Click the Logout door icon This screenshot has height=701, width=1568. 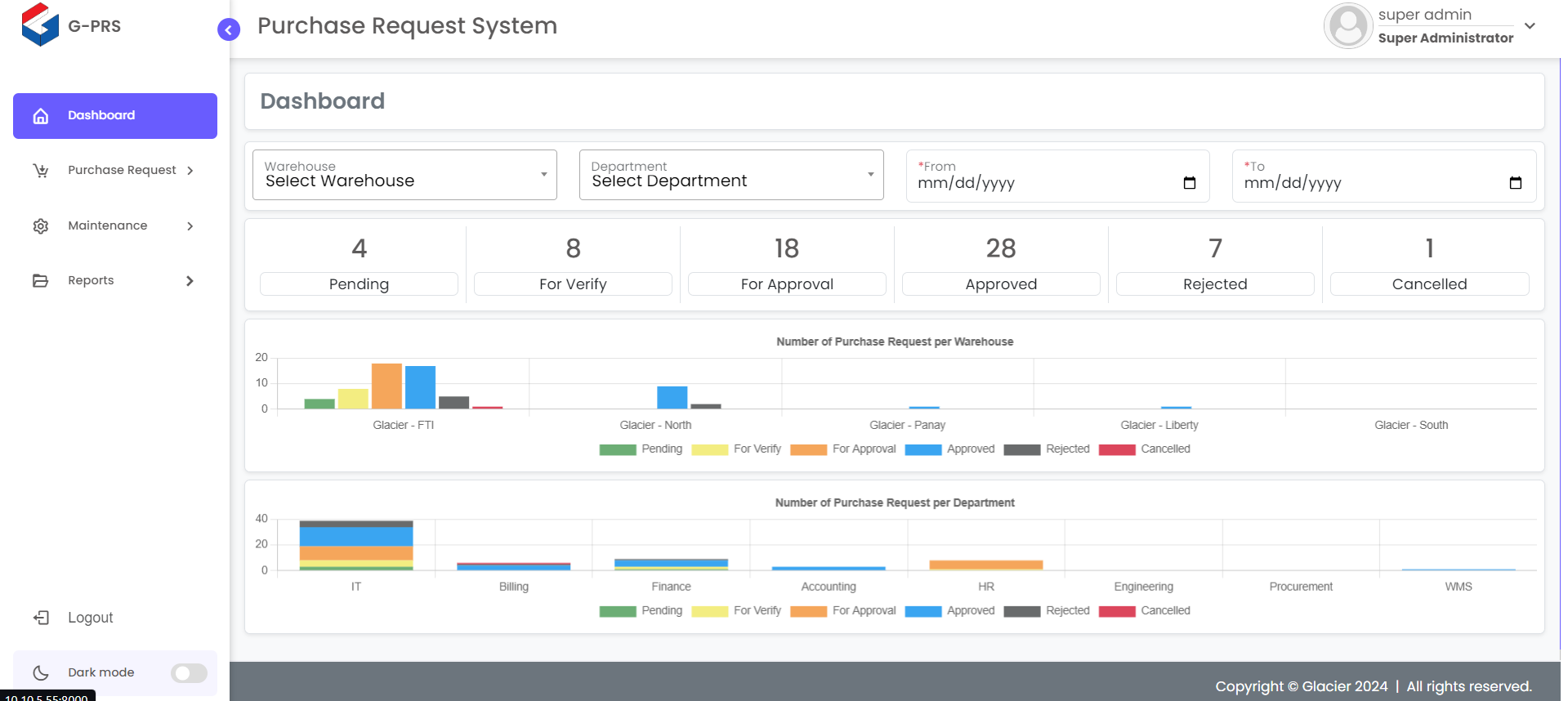(x=41, y=618)
